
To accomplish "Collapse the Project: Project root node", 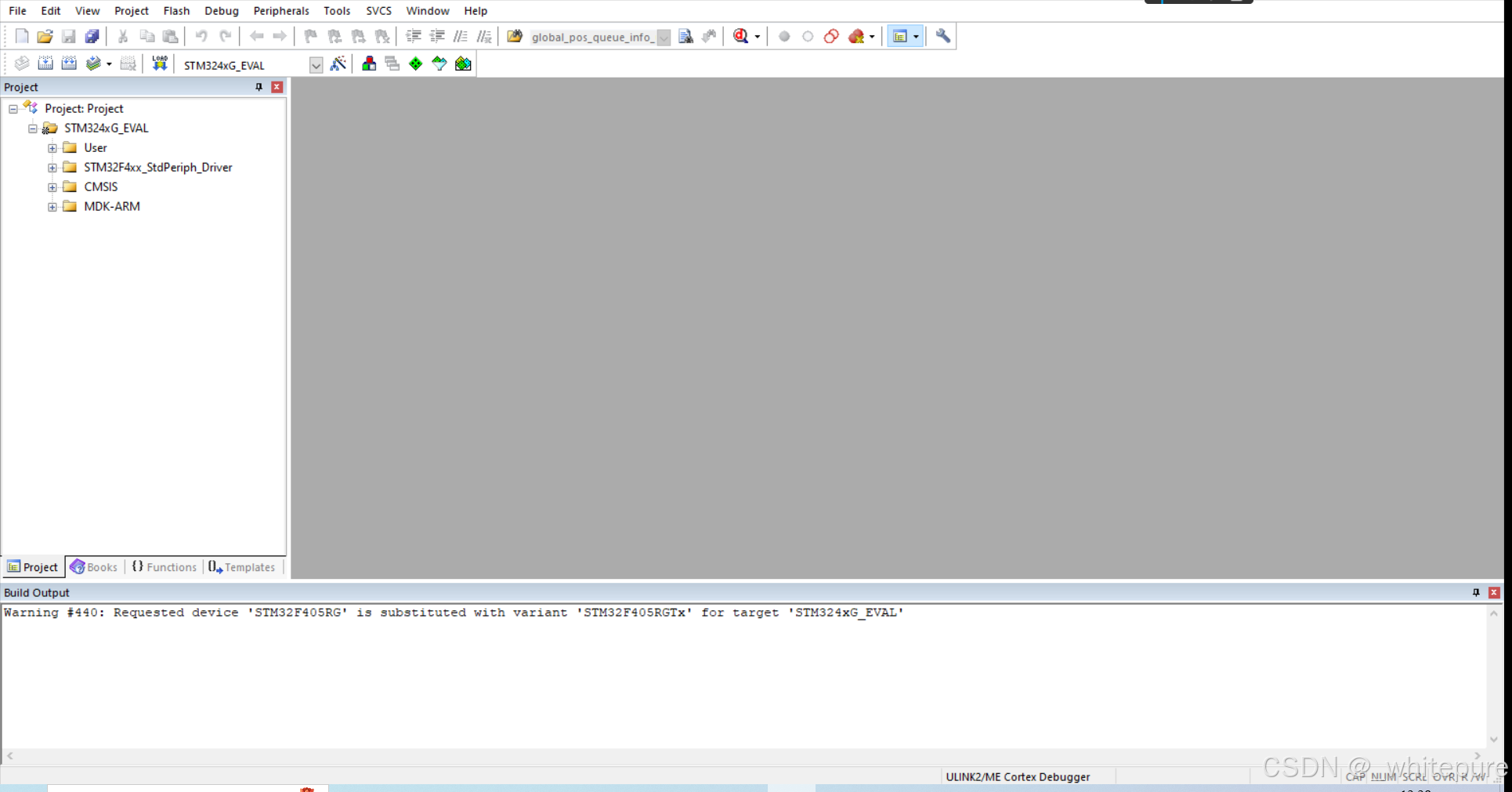I will click(x=13, y=109).
